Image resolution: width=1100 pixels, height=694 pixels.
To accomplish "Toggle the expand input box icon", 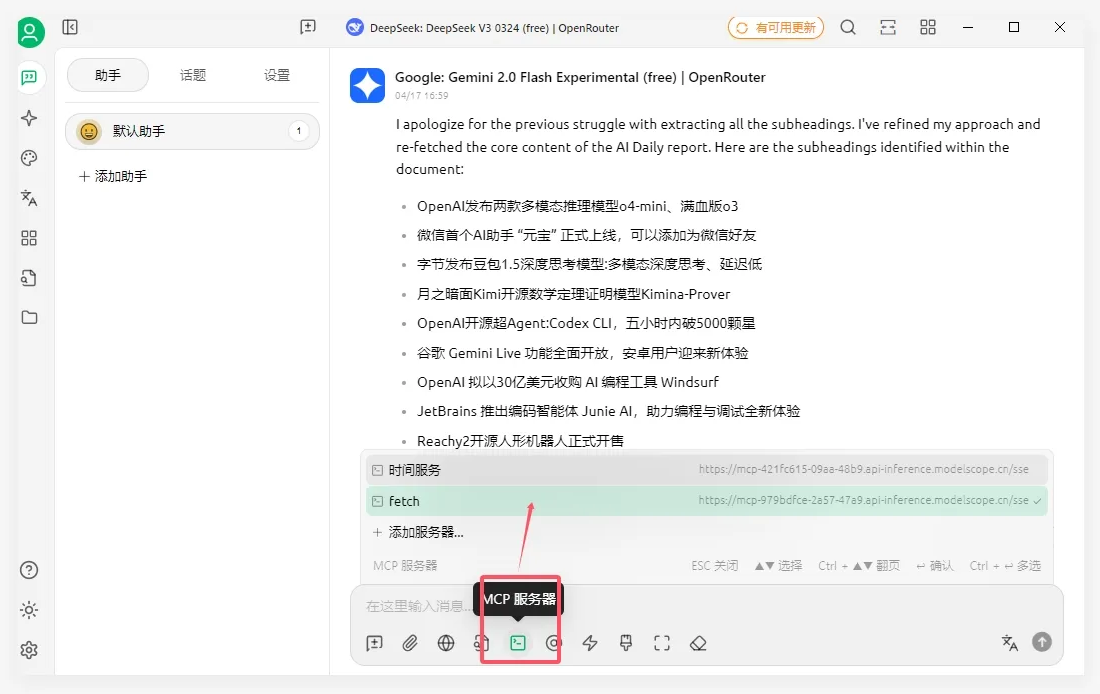I will coord(662,643).
